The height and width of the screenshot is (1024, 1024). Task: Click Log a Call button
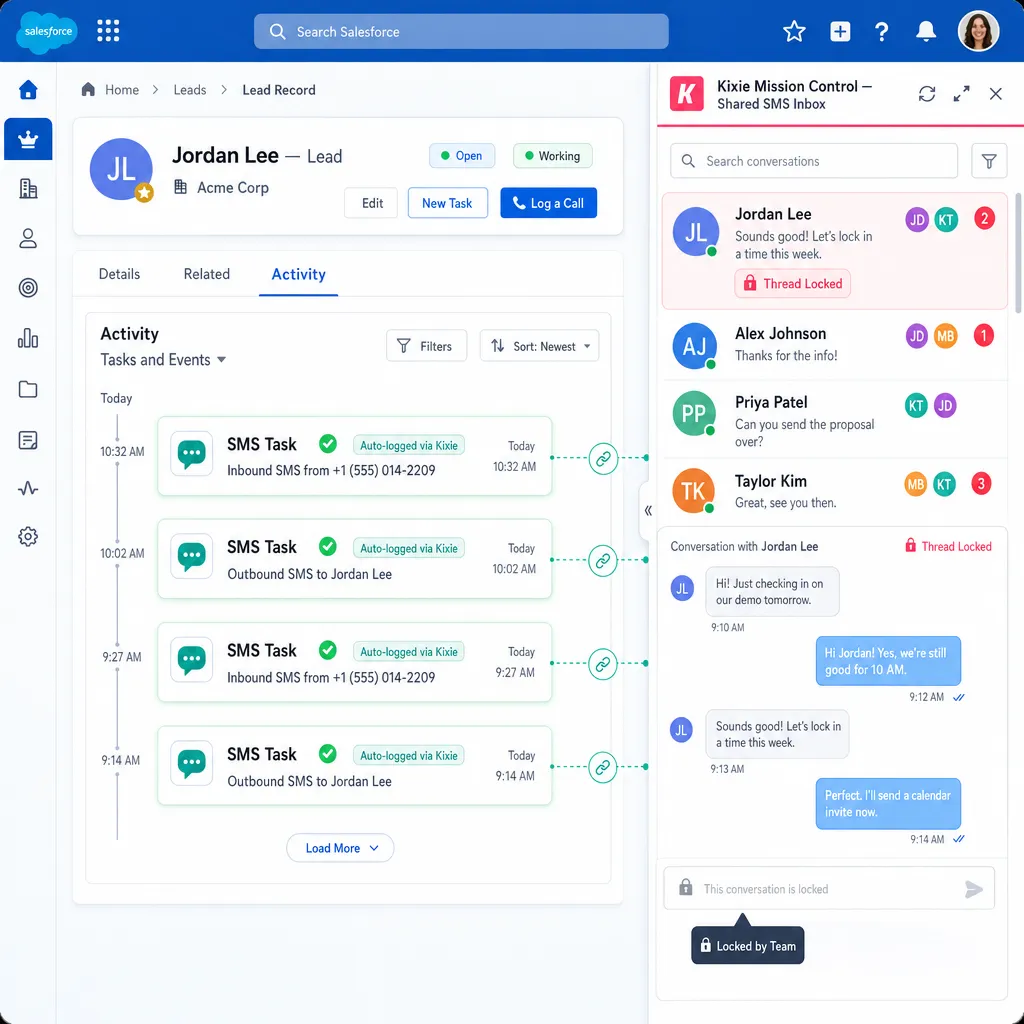[549, 203]
